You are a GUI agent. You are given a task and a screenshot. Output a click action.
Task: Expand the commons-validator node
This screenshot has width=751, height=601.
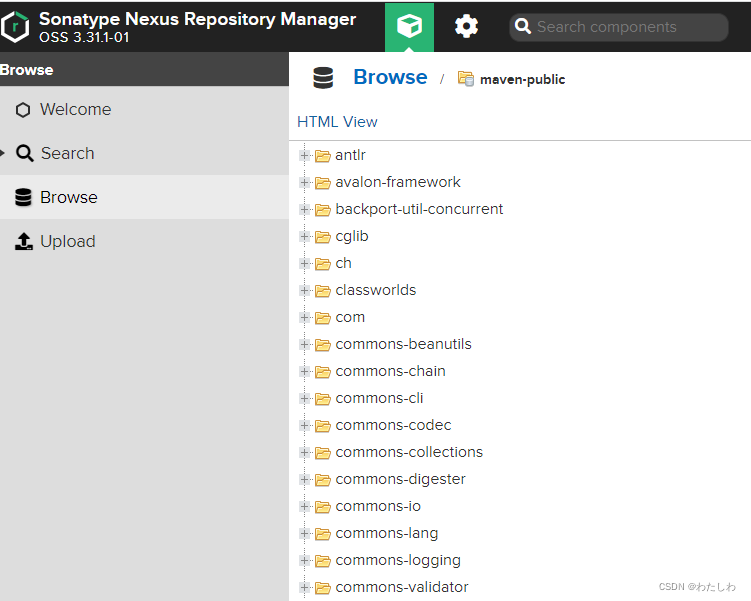tap(304, 587)
